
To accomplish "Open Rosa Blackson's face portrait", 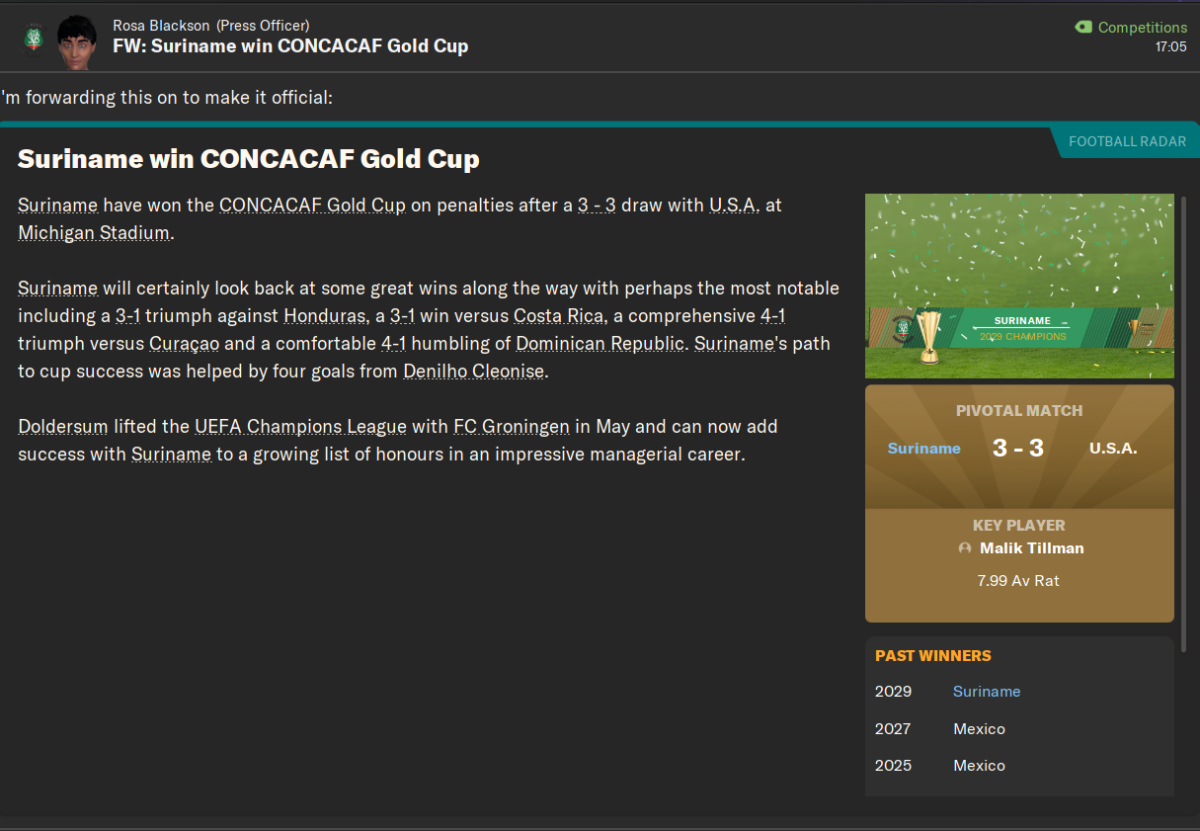I will pos(76,42).
